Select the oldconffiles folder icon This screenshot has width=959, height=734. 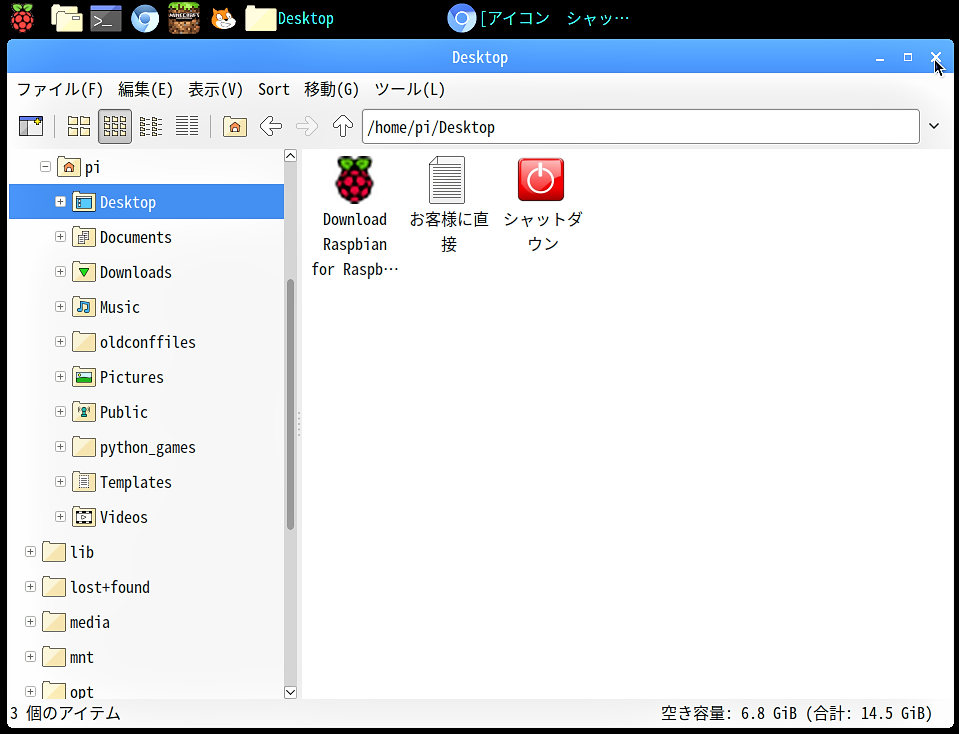(x=84, y=341)
